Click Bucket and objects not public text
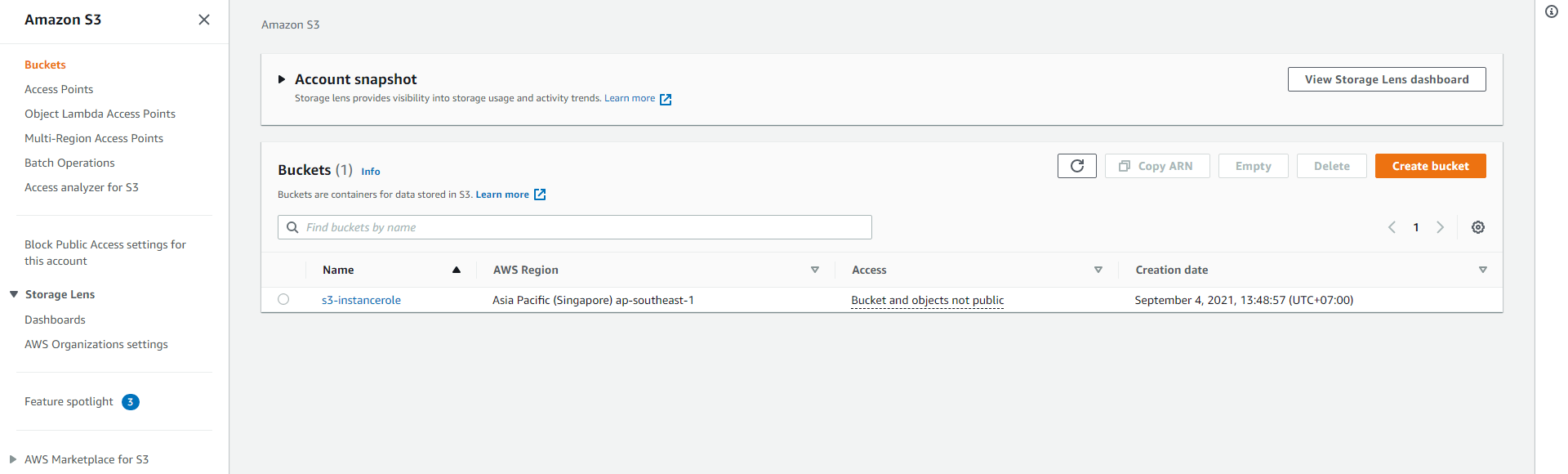 (927, 300)
